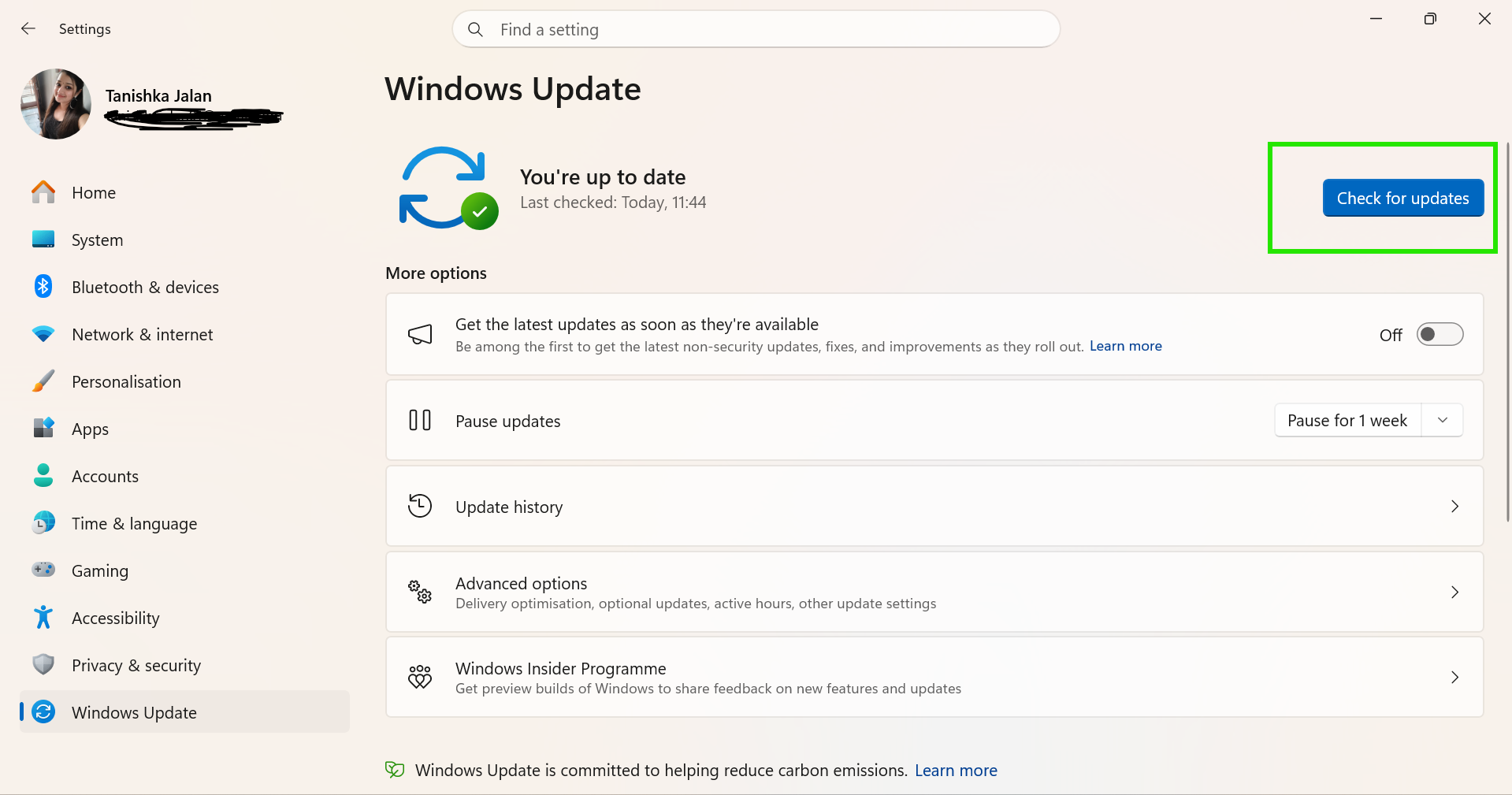
Task: Click the Gaming controller icon
Action: (43, 569)
